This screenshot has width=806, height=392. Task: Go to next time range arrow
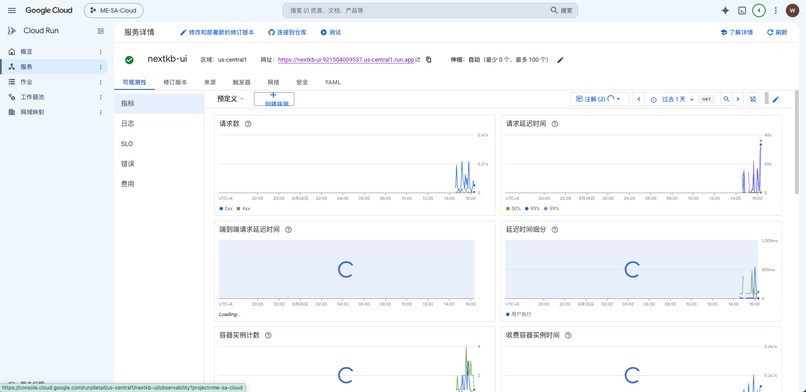(738, 99)
